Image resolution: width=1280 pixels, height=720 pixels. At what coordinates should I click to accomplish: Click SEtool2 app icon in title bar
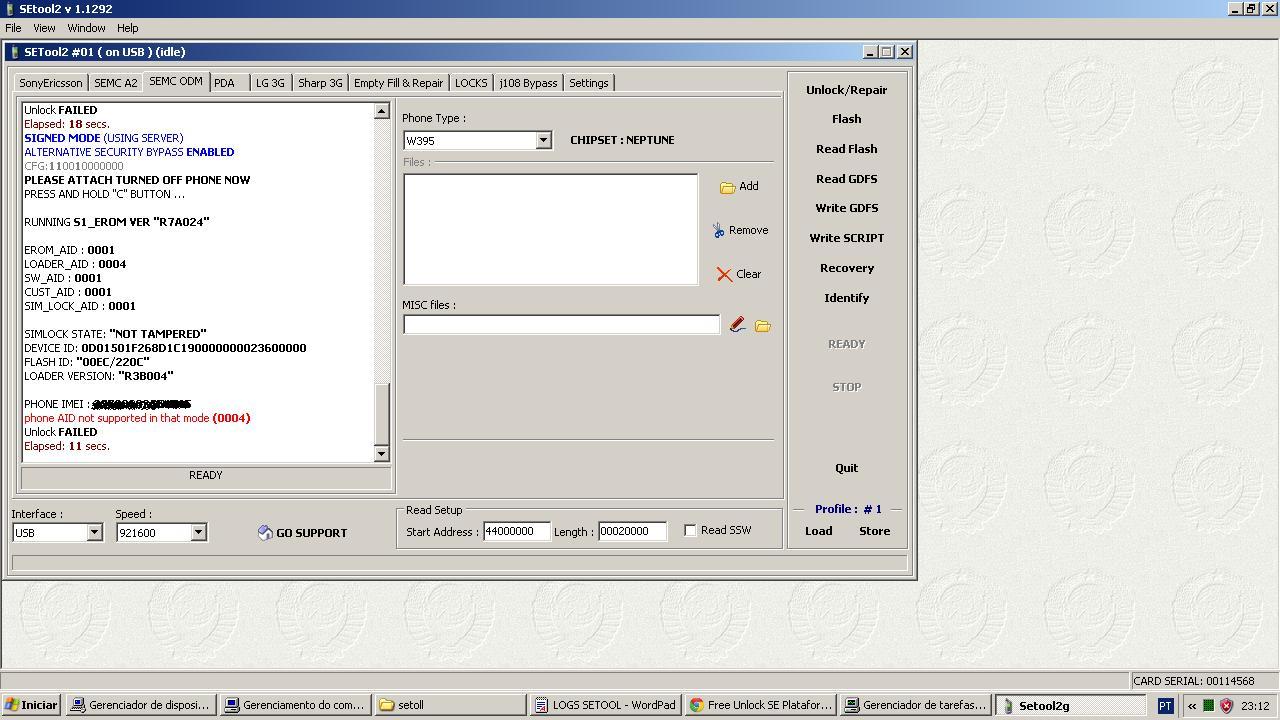(x=9, y=9)
